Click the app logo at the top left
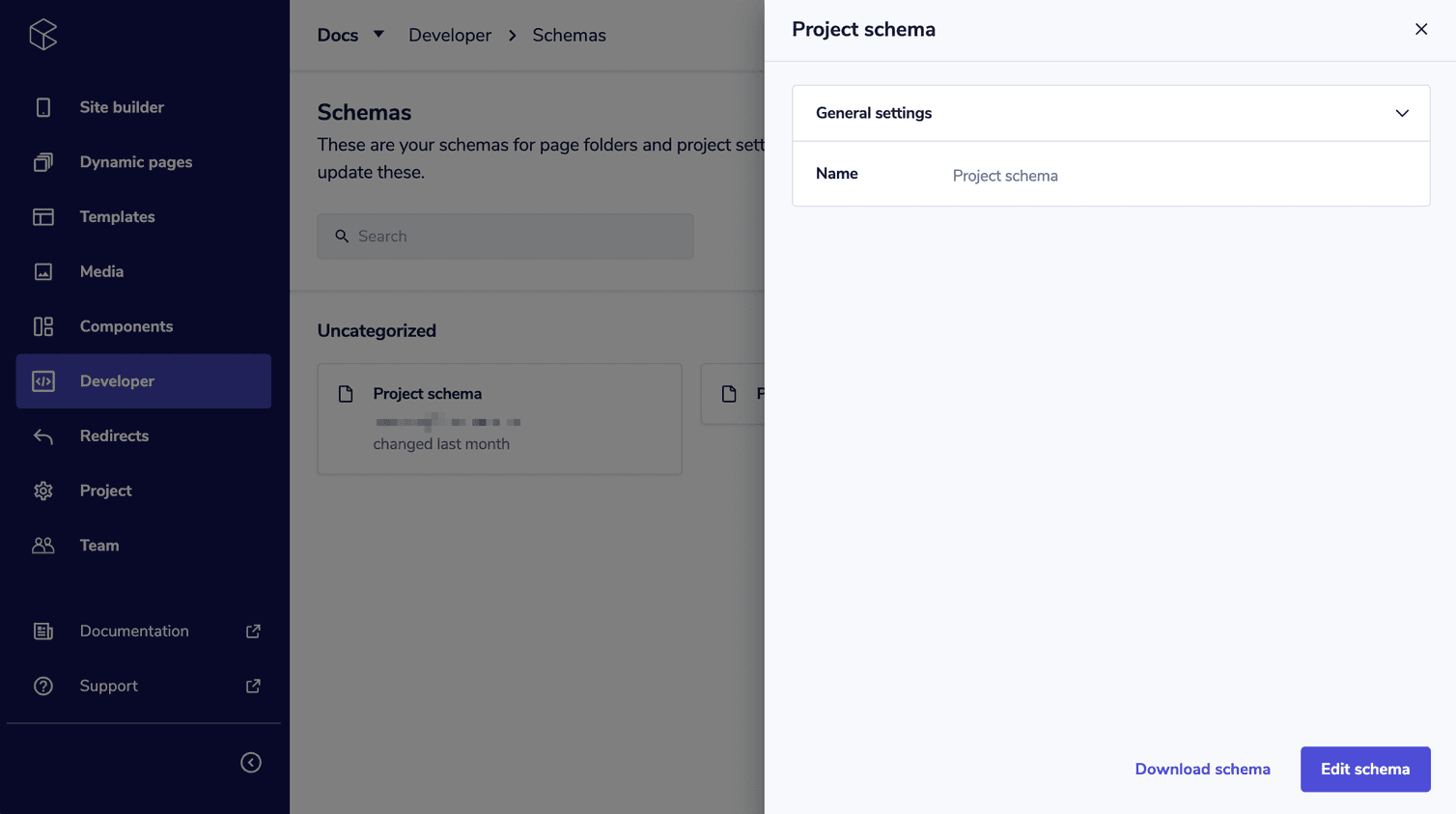1456x814 pixels. [42, 34]
